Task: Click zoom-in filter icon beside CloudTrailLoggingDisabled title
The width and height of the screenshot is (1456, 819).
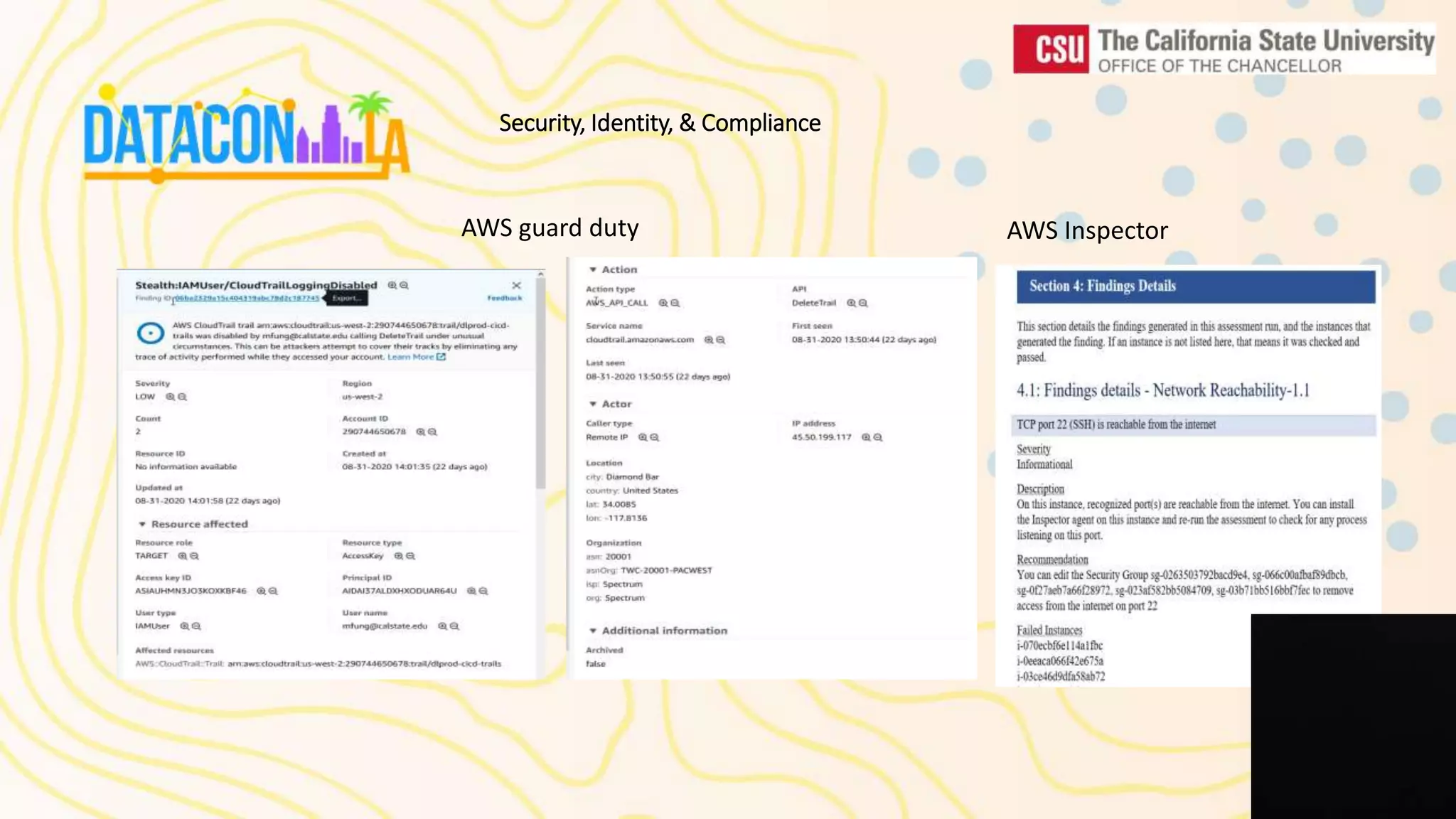Action: click(392, 285)
